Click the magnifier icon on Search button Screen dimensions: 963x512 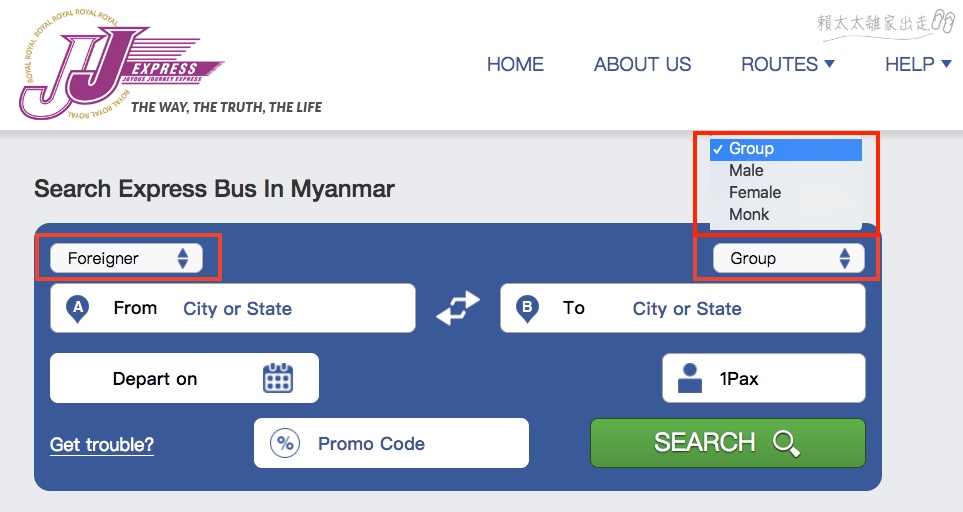[x=786, y=443]
